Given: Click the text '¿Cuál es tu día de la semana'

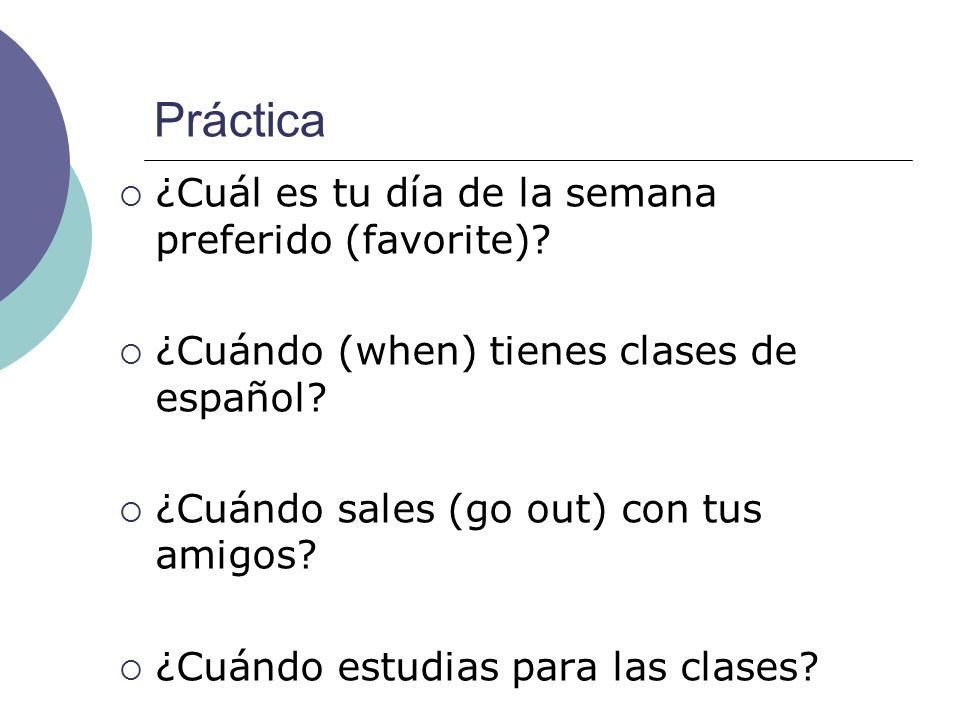Looking at the screenshot, I should pos(435,193).
